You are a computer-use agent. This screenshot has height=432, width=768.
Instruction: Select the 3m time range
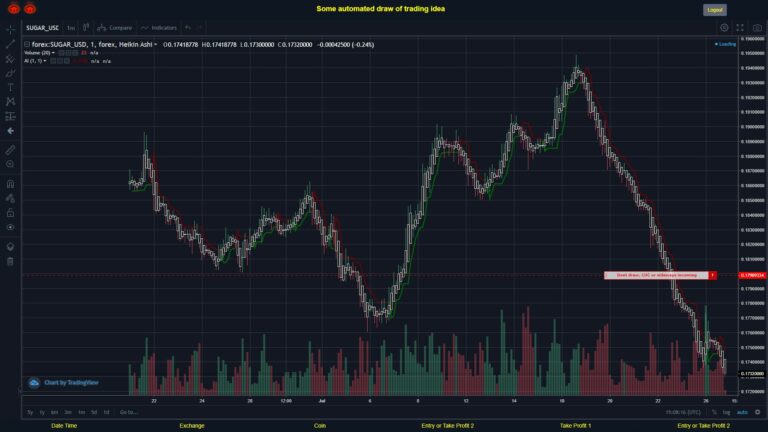coord(68,412)
